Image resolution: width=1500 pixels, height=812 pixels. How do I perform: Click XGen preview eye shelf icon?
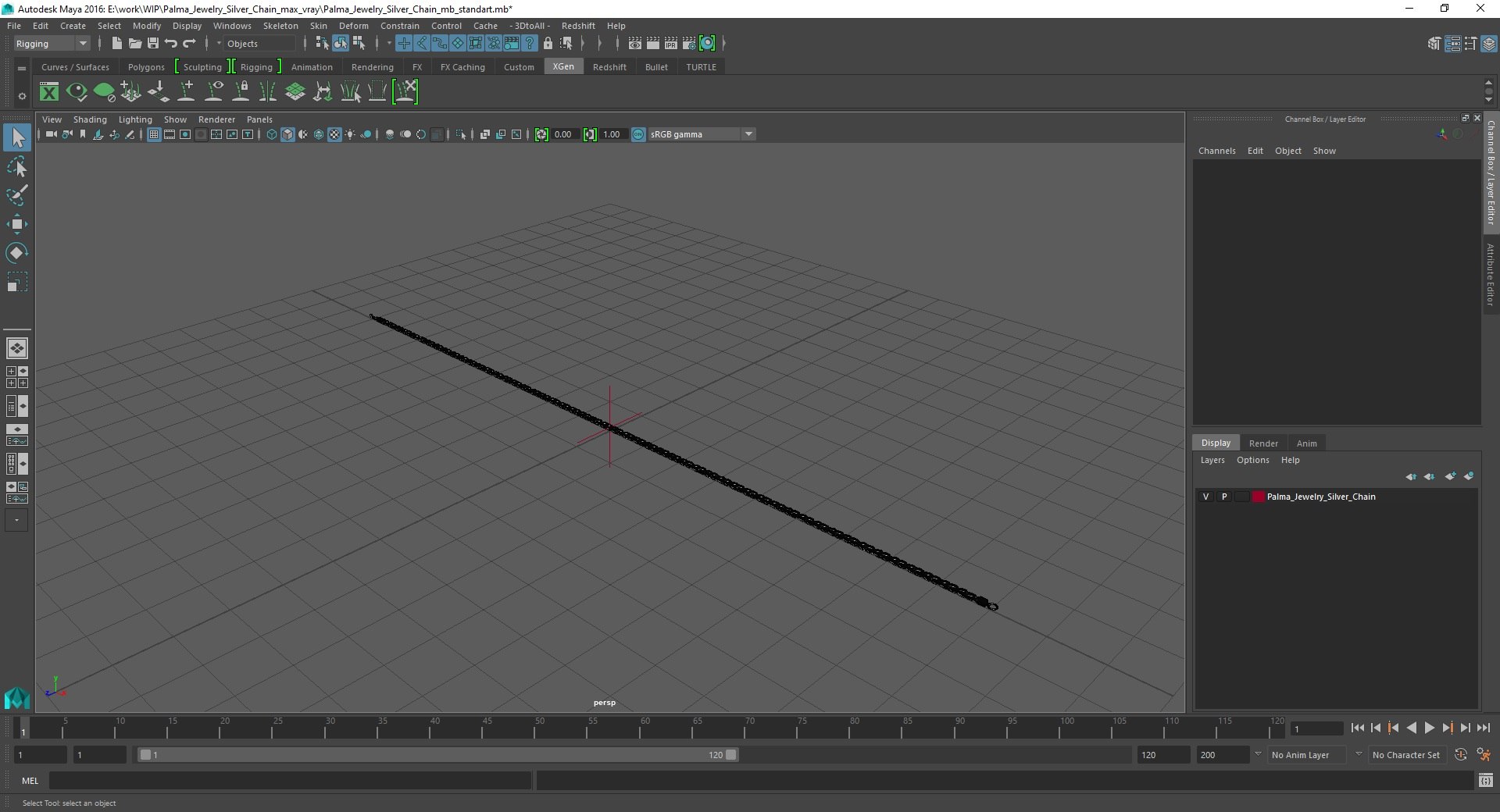(77, 92)
